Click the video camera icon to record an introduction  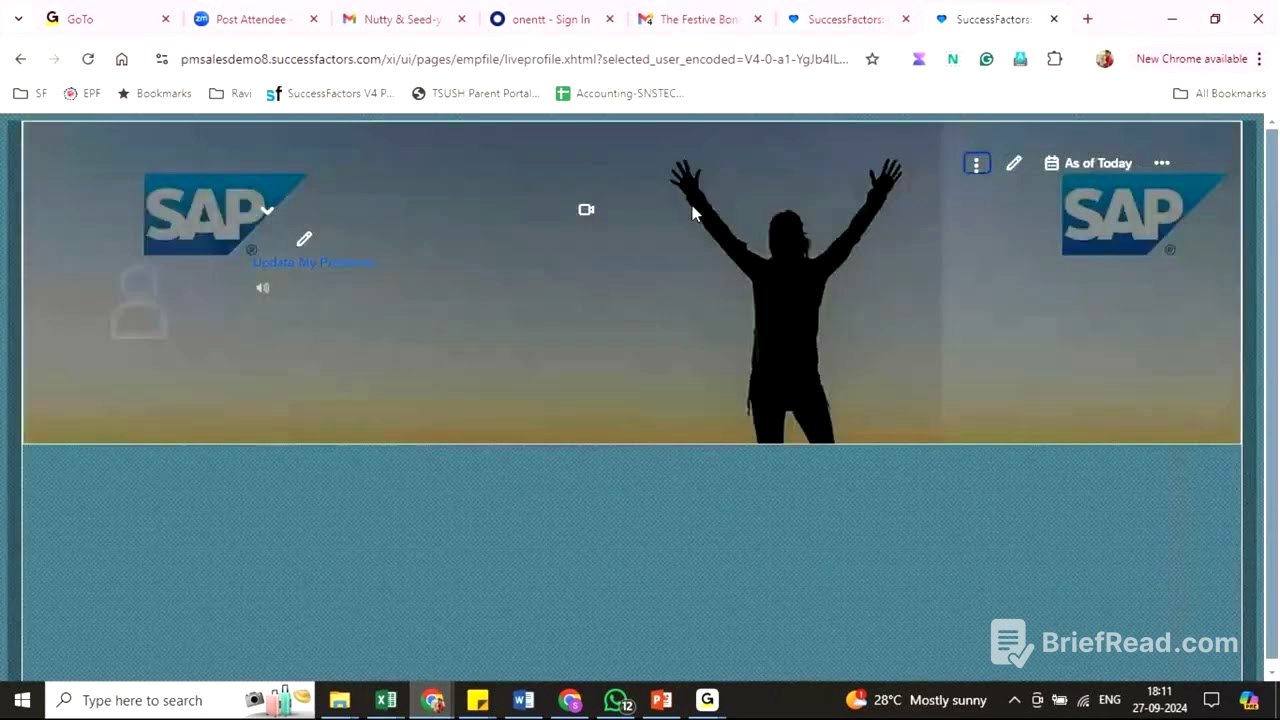pos(586,209)
